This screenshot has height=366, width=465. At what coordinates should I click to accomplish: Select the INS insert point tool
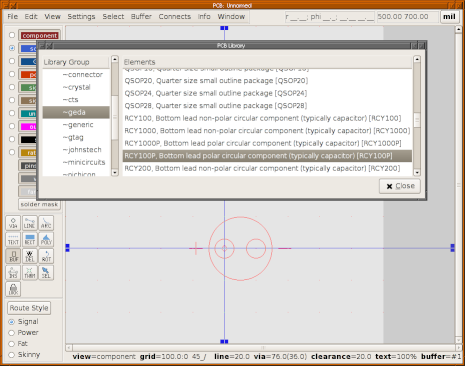point(13,273)
